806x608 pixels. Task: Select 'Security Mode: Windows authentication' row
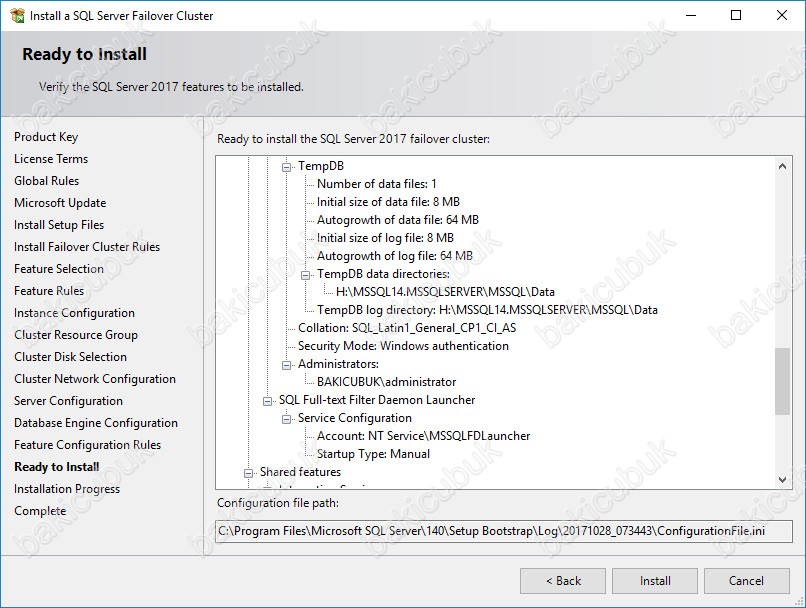pos(404,346)
